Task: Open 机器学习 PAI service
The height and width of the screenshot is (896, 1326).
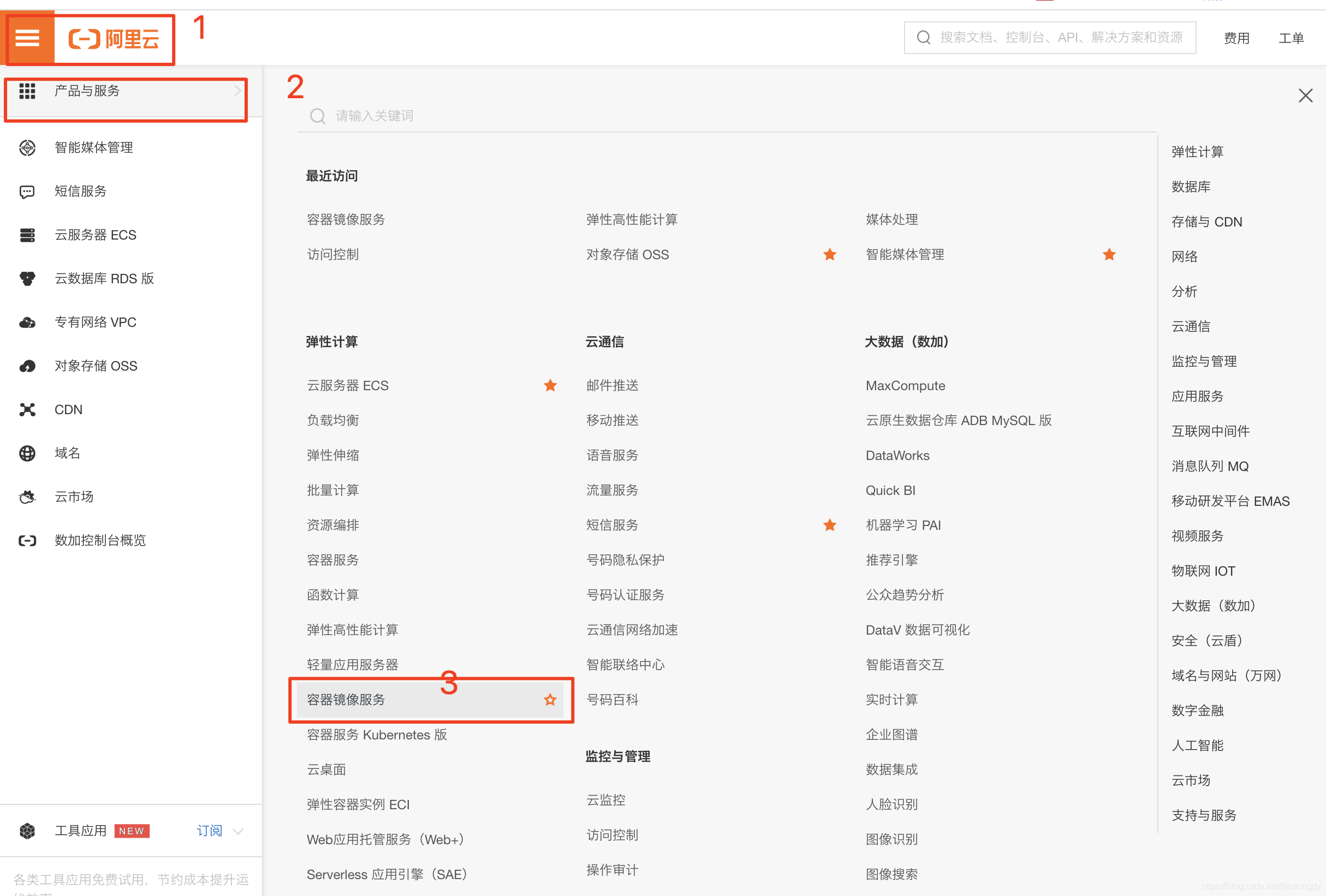Action: (x=903, y=525)
